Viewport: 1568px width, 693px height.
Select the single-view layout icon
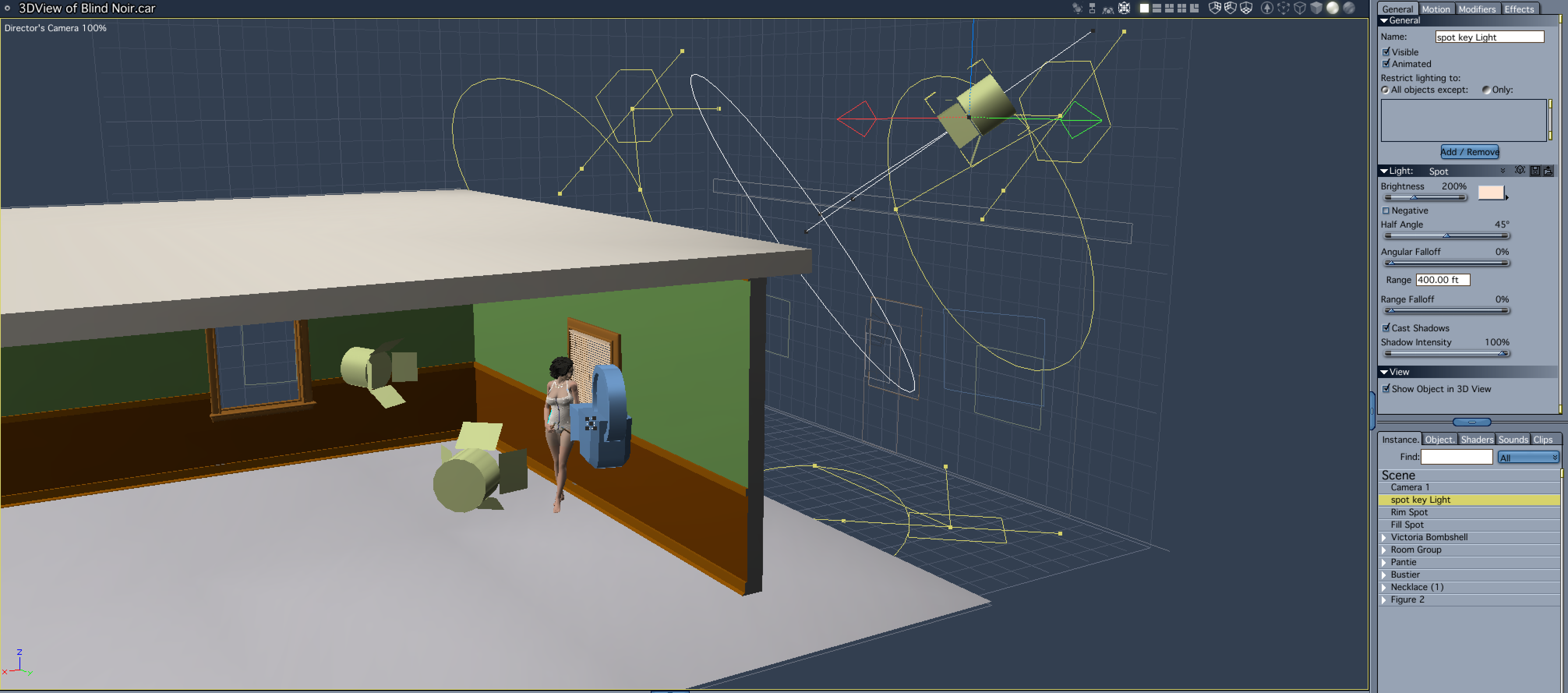[x=1144, y=8]
